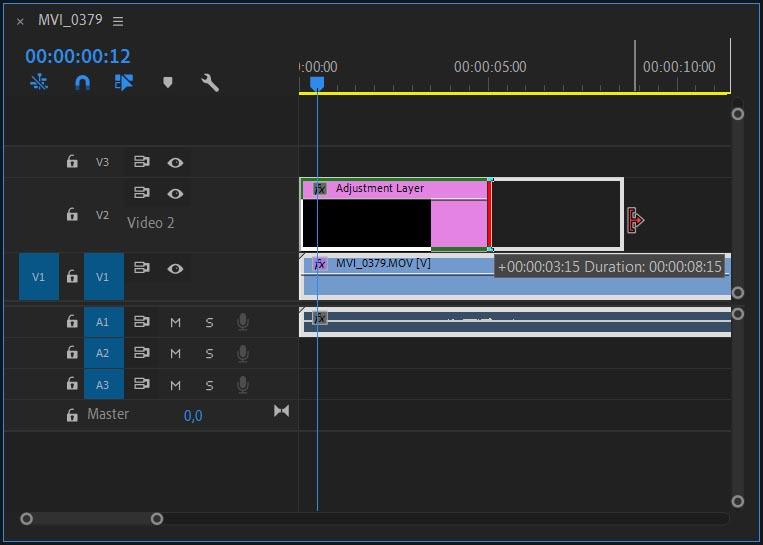Toggle the Snap magnet icon
Viewport: 763px width, 545px height.
point(82,83)
